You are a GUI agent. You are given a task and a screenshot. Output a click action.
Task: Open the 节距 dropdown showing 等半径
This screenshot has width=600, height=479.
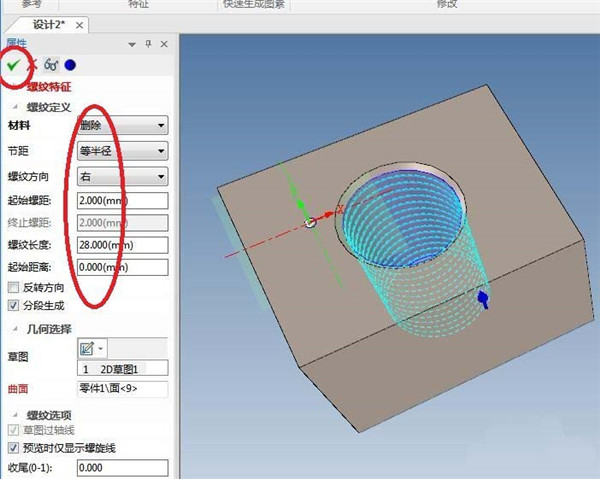121,151
